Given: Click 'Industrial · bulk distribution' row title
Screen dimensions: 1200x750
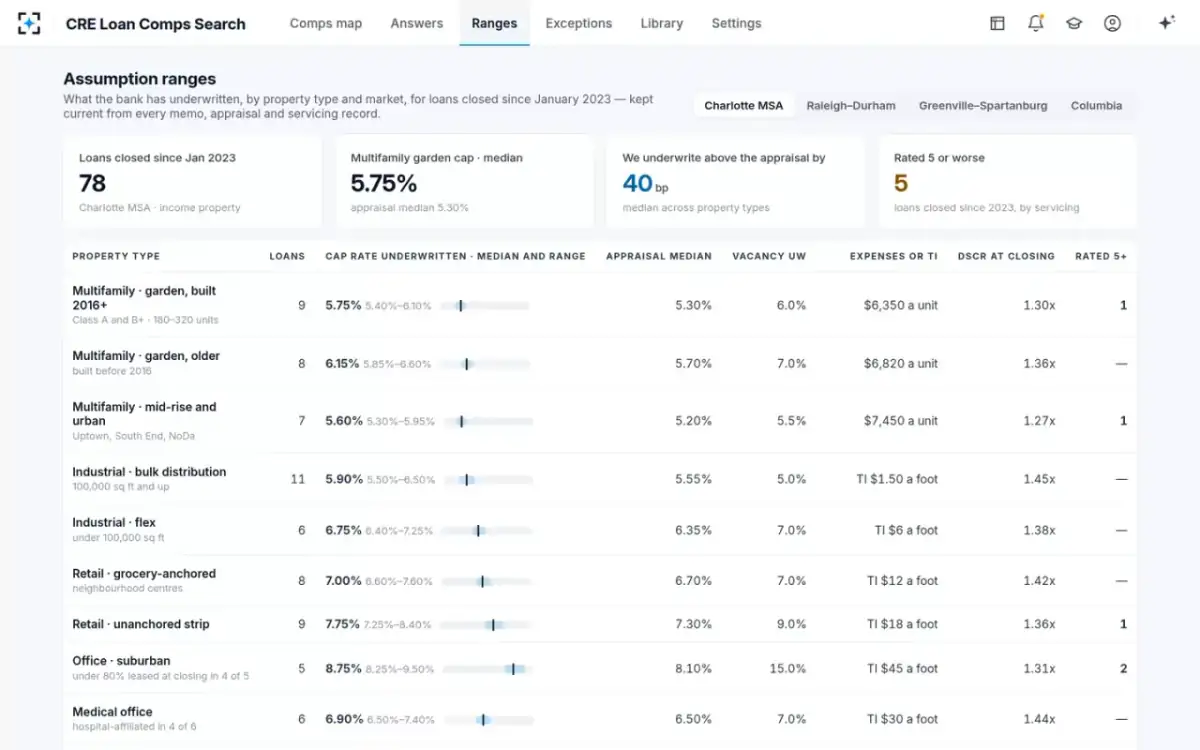Looking at the screenshot, I should coord(149,472).
